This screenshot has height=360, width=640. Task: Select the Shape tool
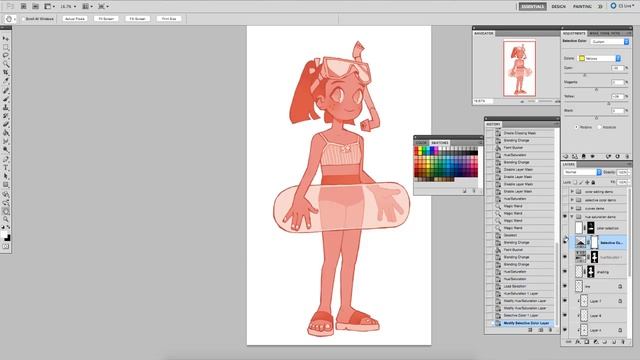[6, 185]
